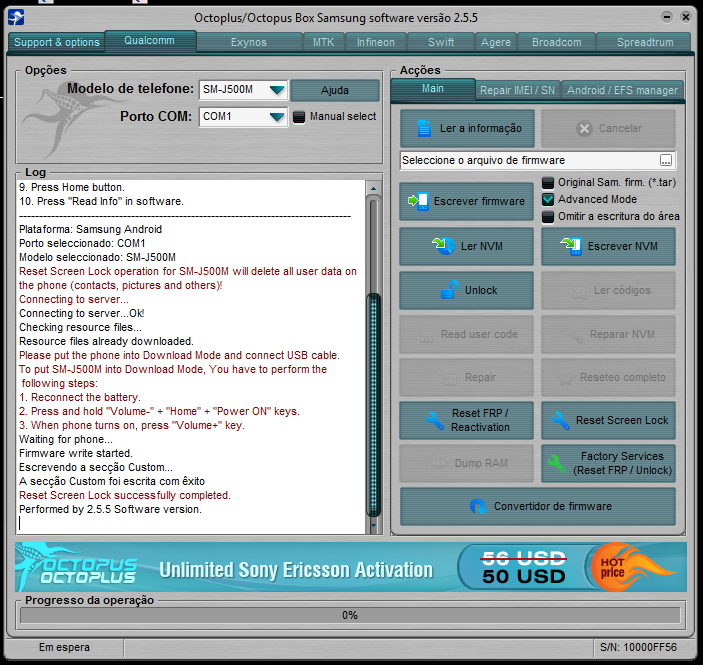
Task: Click the Dump RAM chip icon
Action: 438,464
